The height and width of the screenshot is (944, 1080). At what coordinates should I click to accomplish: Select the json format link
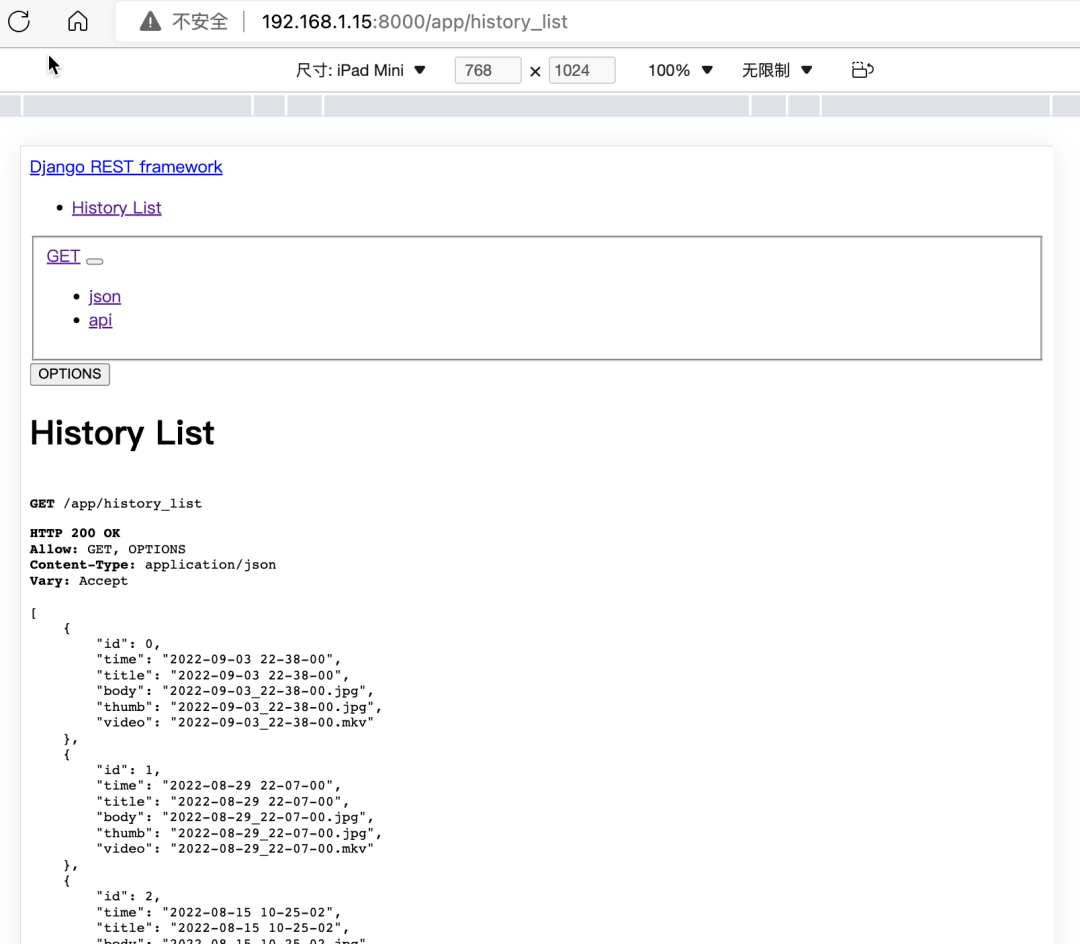point(104,296)
